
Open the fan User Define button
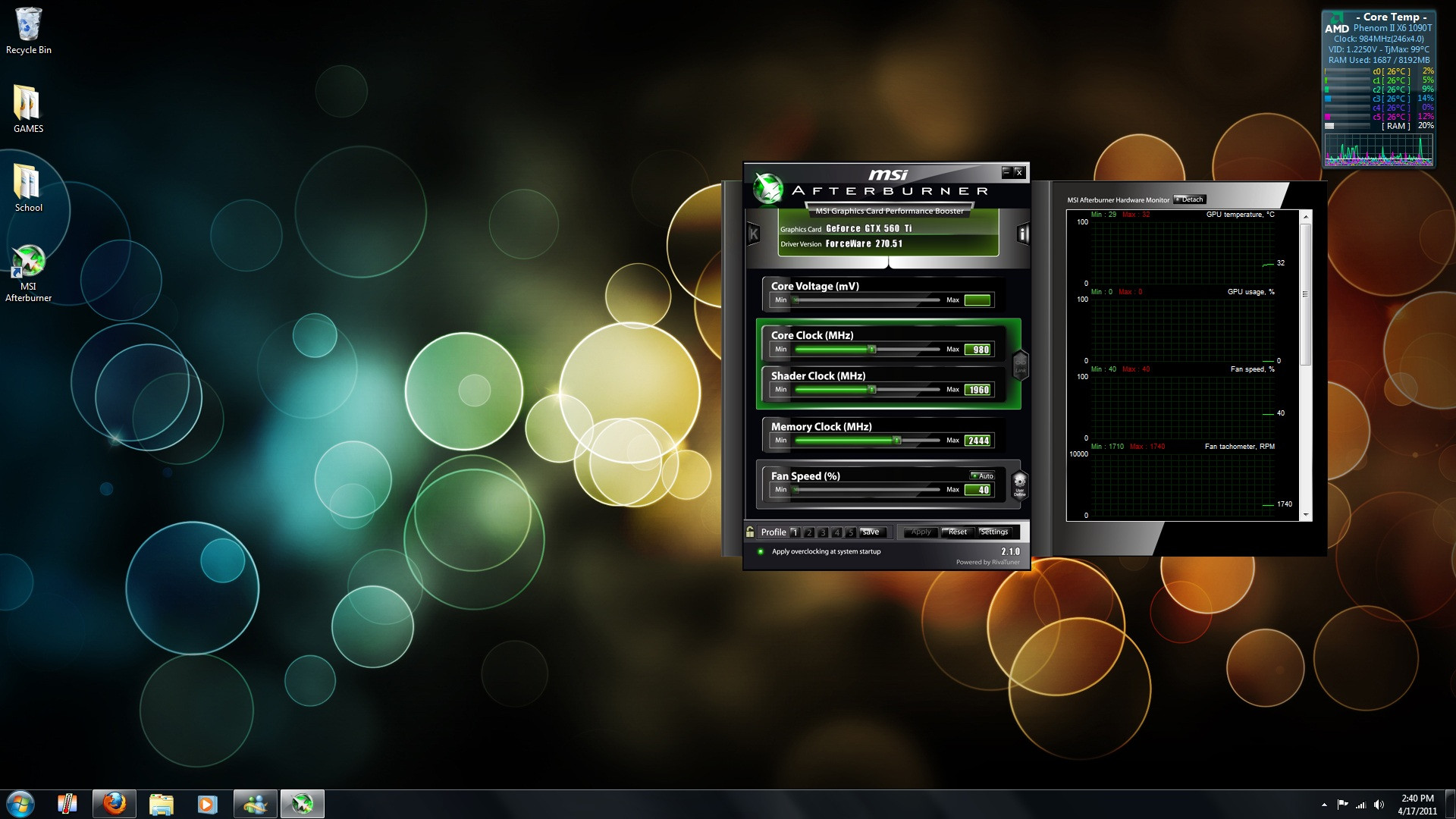tap(1020, 484)
